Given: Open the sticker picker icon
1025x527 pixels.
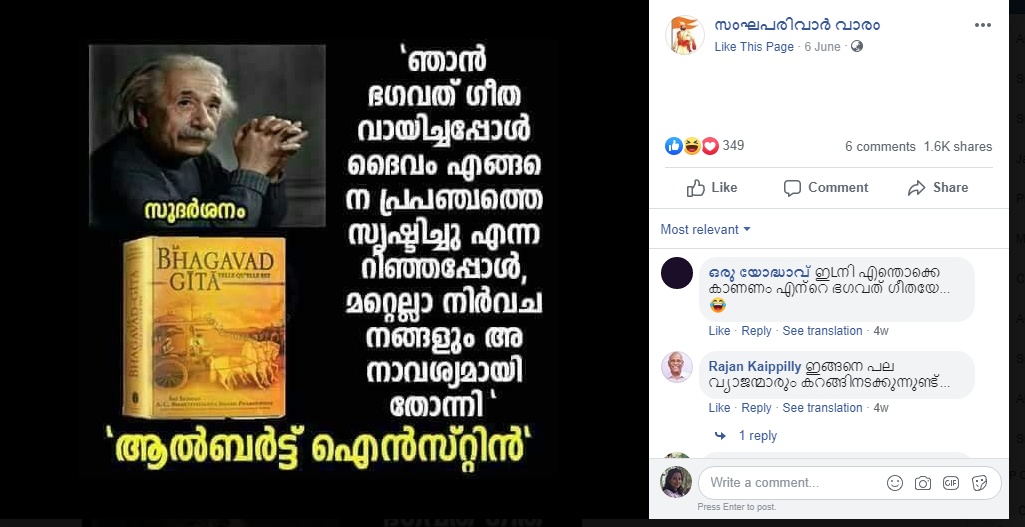Looking at the screenshot, I should click(979, 483).
